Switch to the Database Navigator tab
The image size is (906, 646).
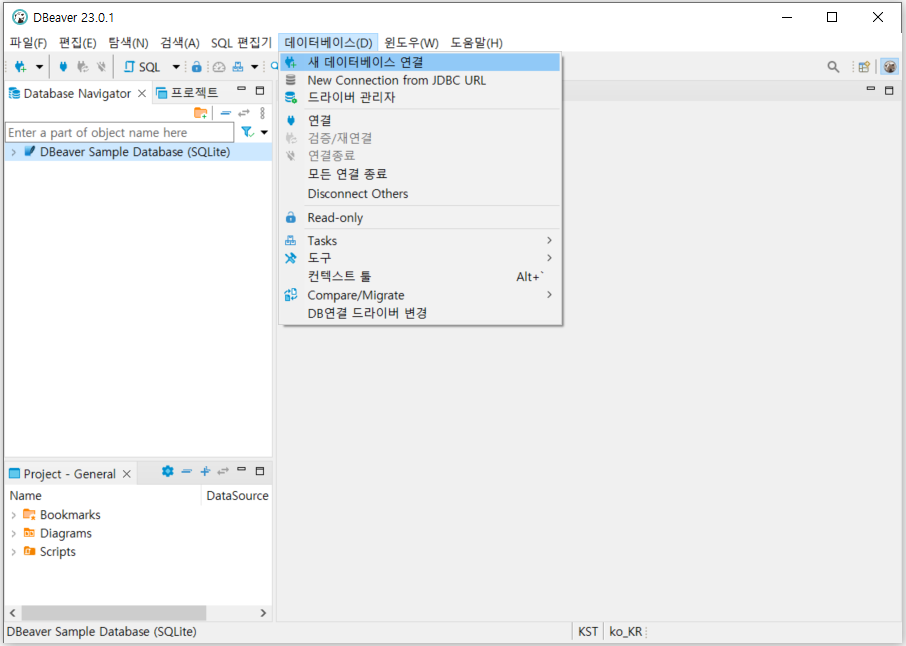click(77, 94)
